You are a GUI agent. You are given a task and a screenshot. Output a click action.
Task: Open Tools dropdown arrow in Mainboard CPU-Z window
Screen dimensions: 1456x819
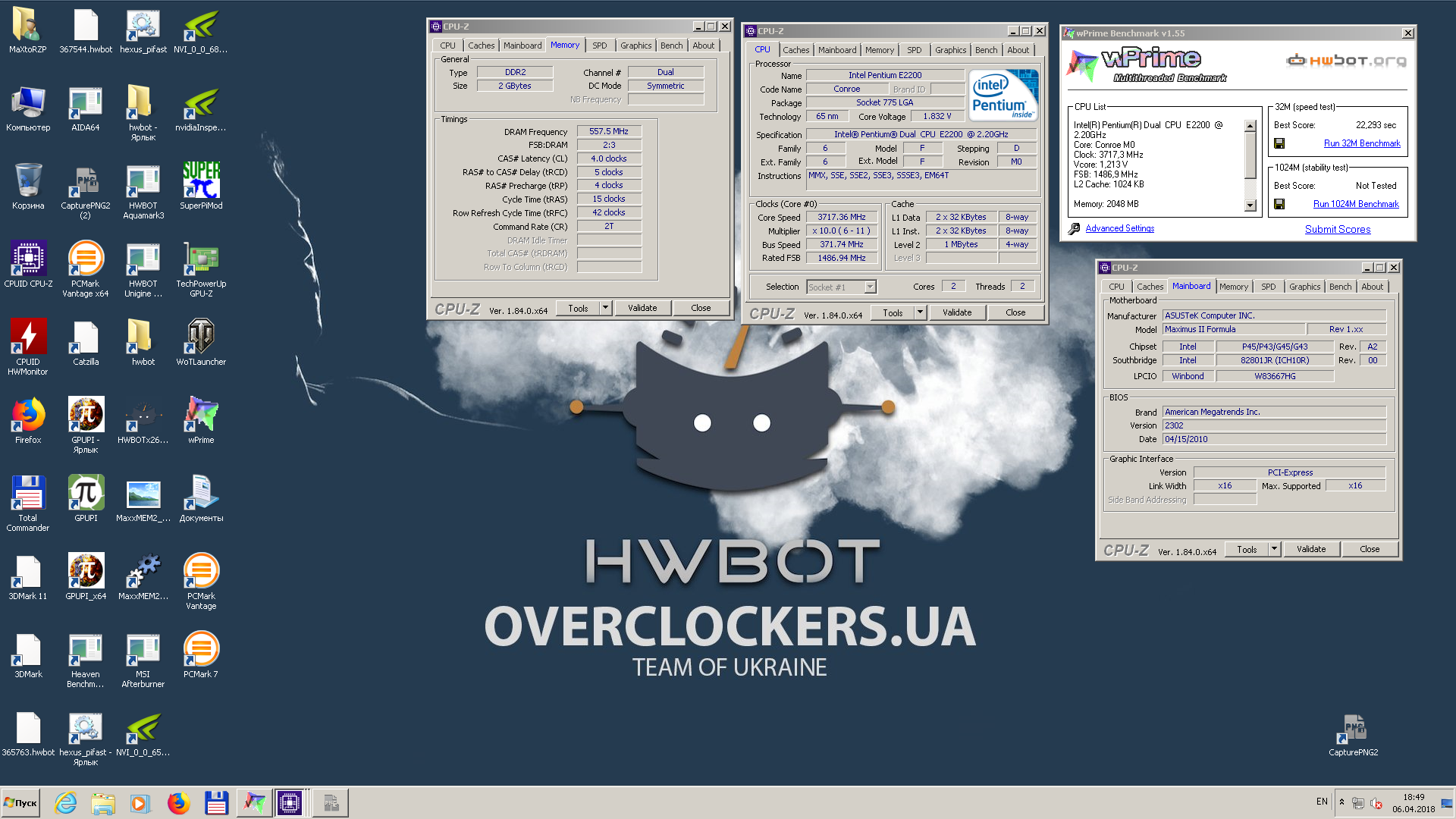coord(1274,549)
